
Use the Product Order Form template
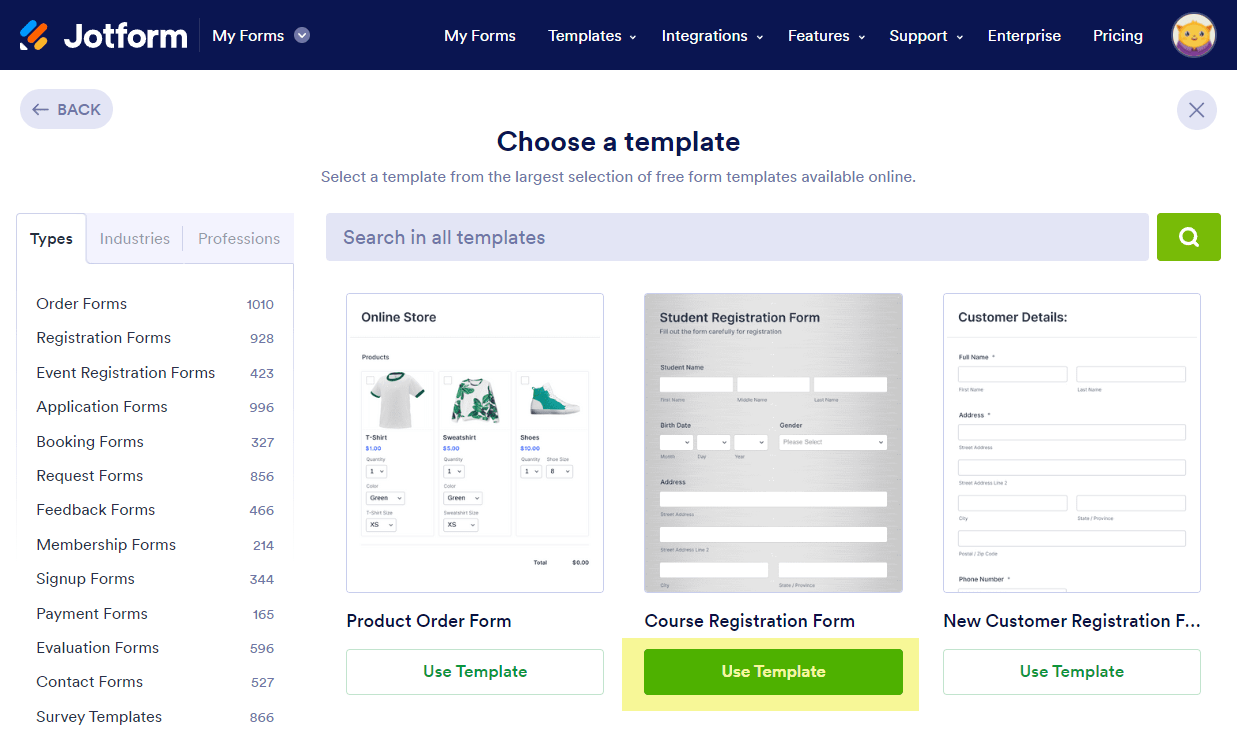pyautogui.click(x=475, y=672)
